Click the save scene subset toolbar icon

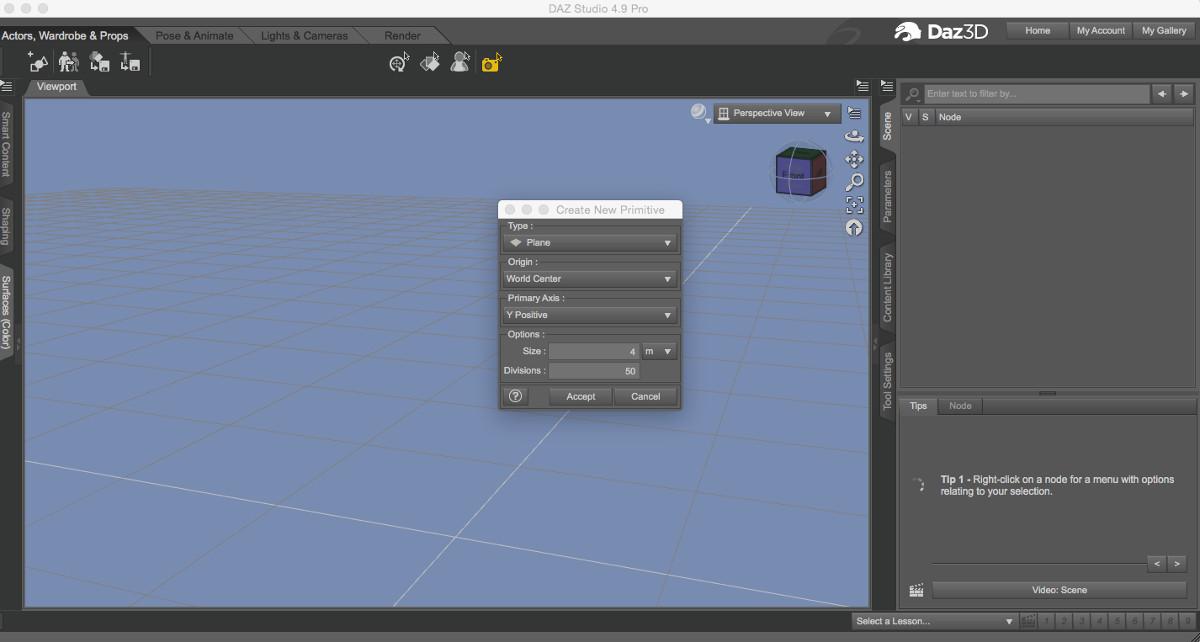pos(99,62)
